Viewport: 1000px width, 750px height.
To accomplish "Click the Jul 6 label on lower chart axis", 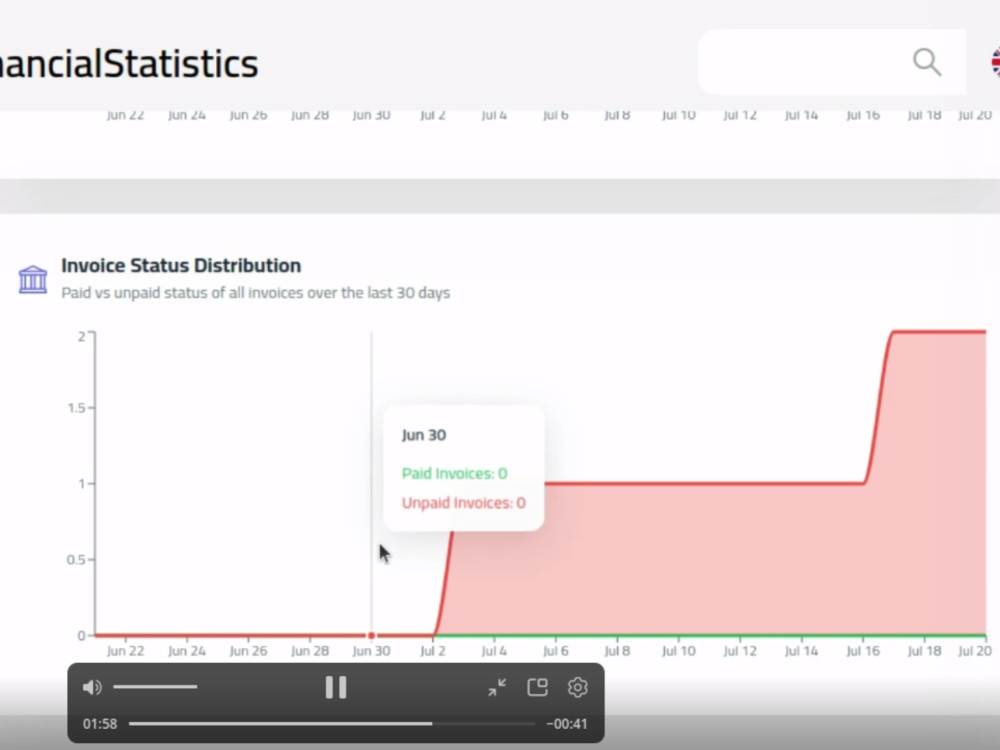I will point(555,651).
